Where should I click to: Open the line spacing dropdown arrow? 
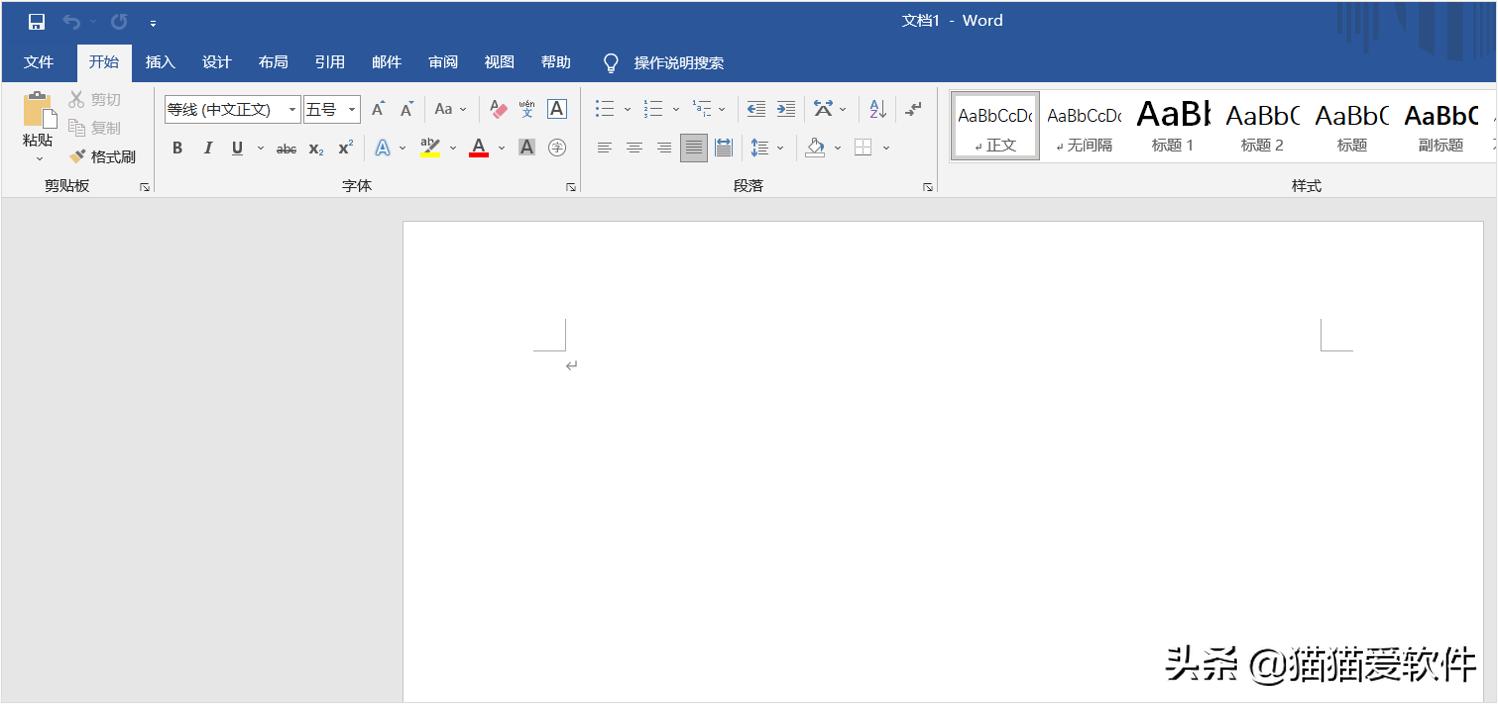779,147
